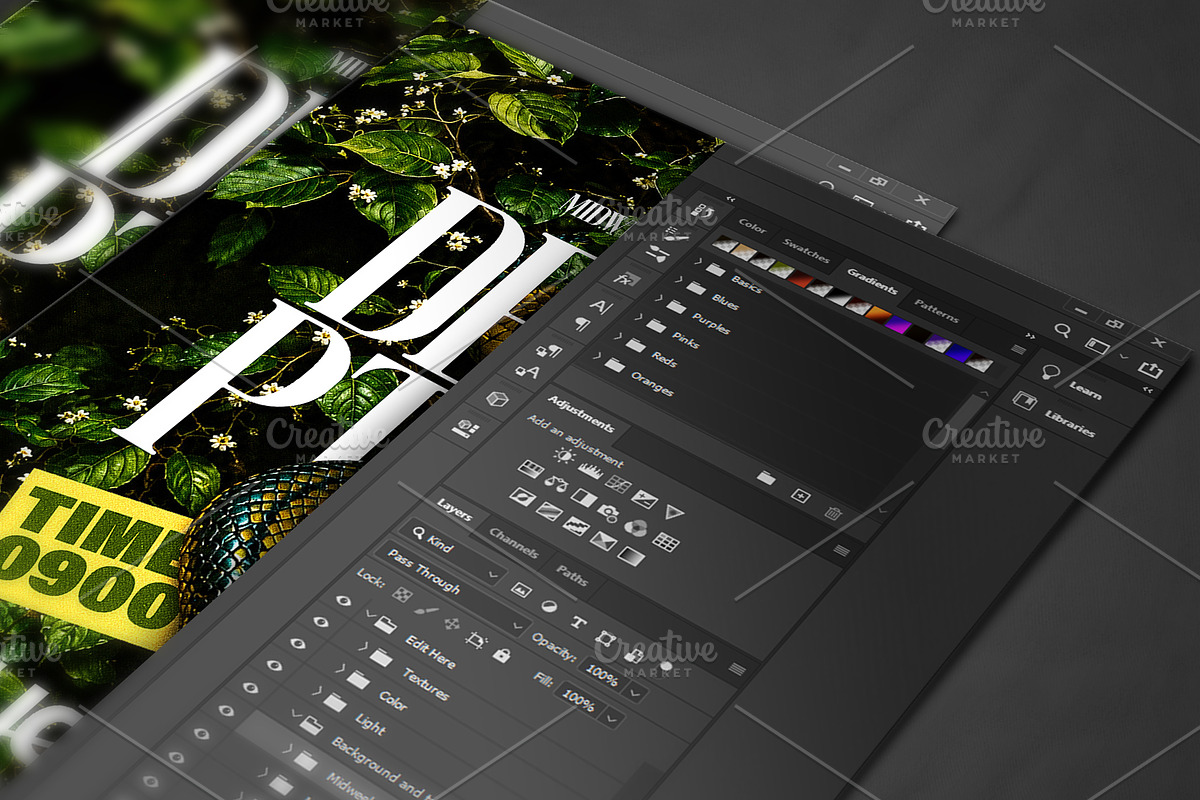The height and width of the screenshot is (800, 1200).
Task: Open the History panel icon
Action: 701,211
